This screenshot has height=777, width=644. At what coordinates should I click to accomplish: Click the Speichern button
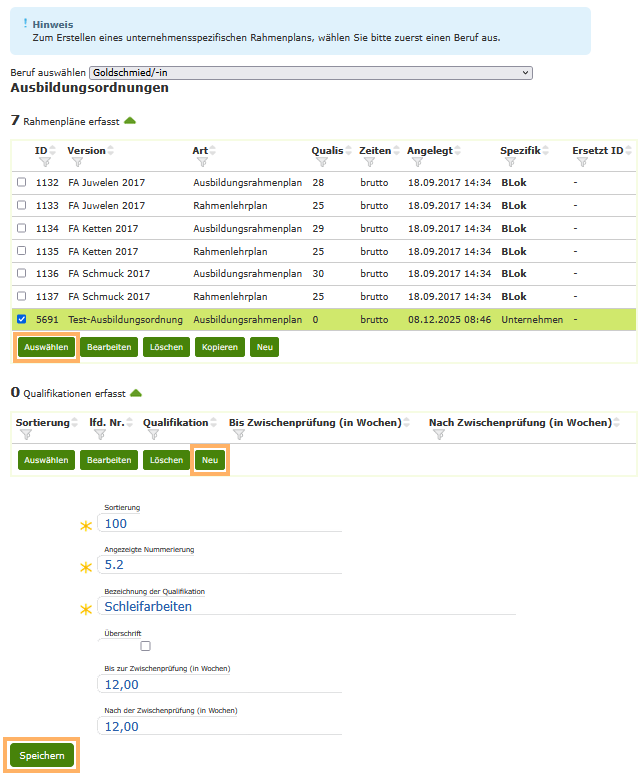pyautogui.click(x=42, y=756)
